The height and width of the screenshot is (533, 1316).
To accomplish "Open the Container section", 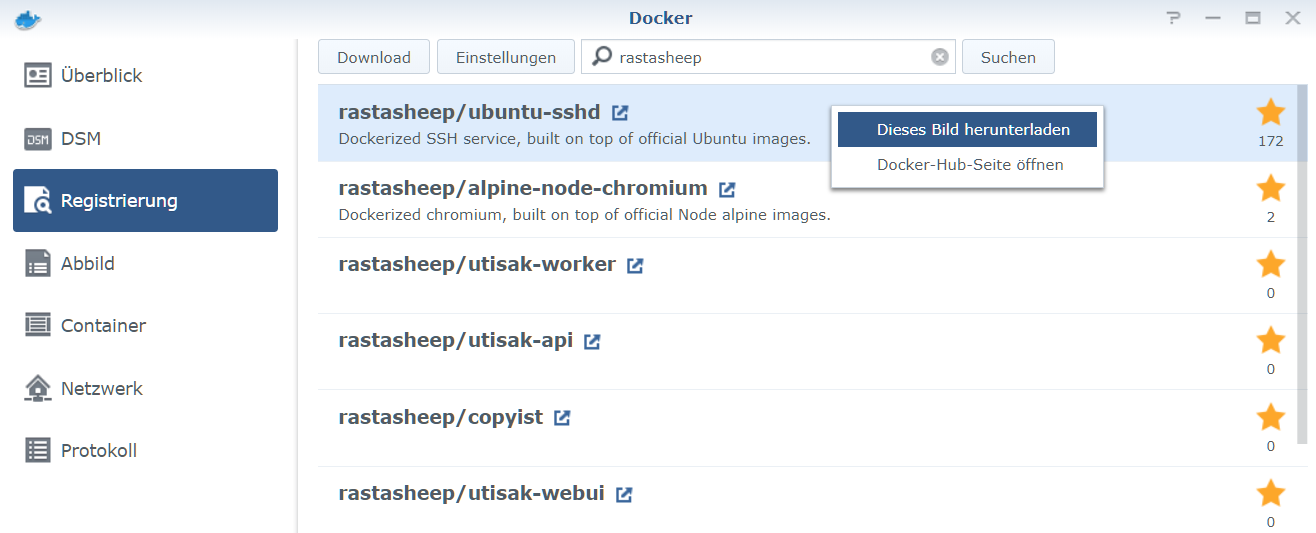I will pos(145,325).
